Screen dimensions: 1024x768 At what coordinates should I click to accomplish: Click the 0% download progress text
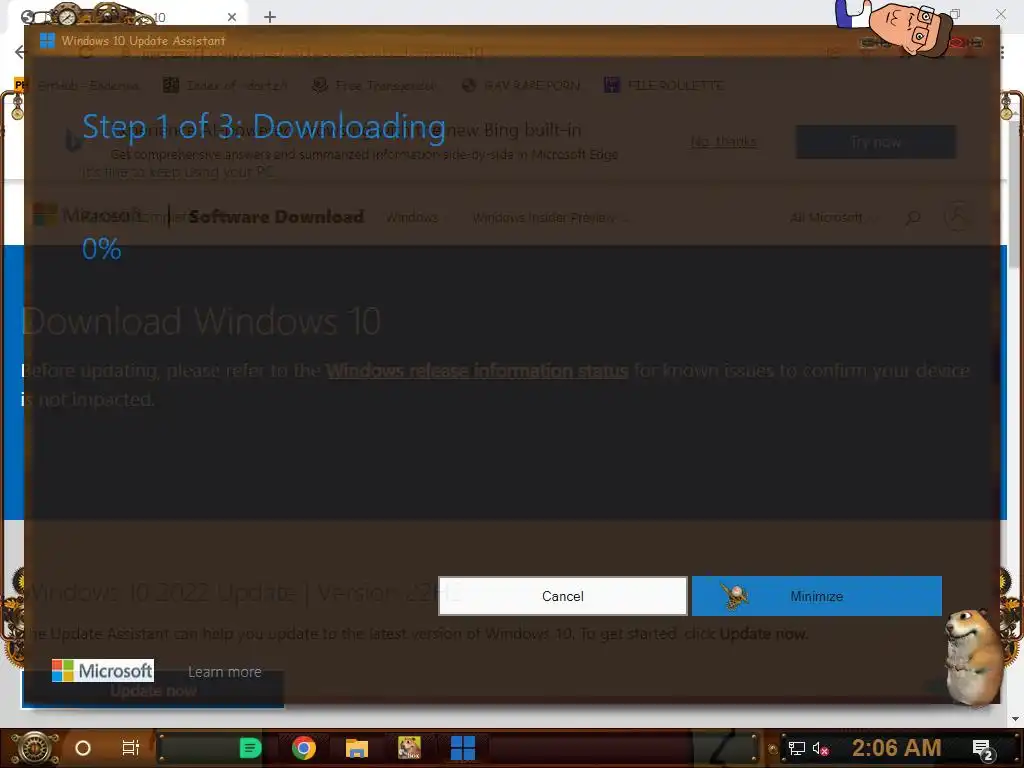point(102,249)
